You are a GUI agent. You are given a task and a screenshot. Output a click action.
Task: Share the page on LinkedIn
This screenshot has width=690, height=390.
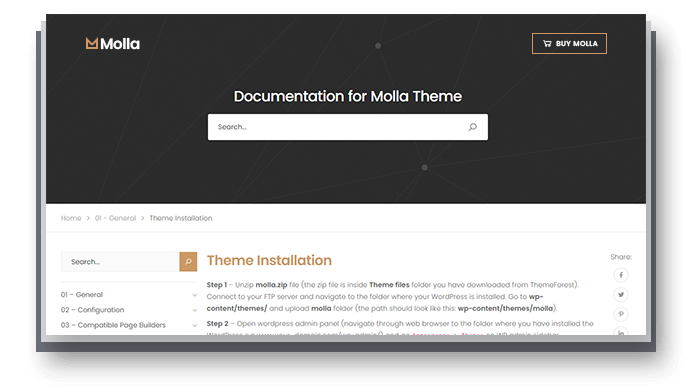[621, 332]
